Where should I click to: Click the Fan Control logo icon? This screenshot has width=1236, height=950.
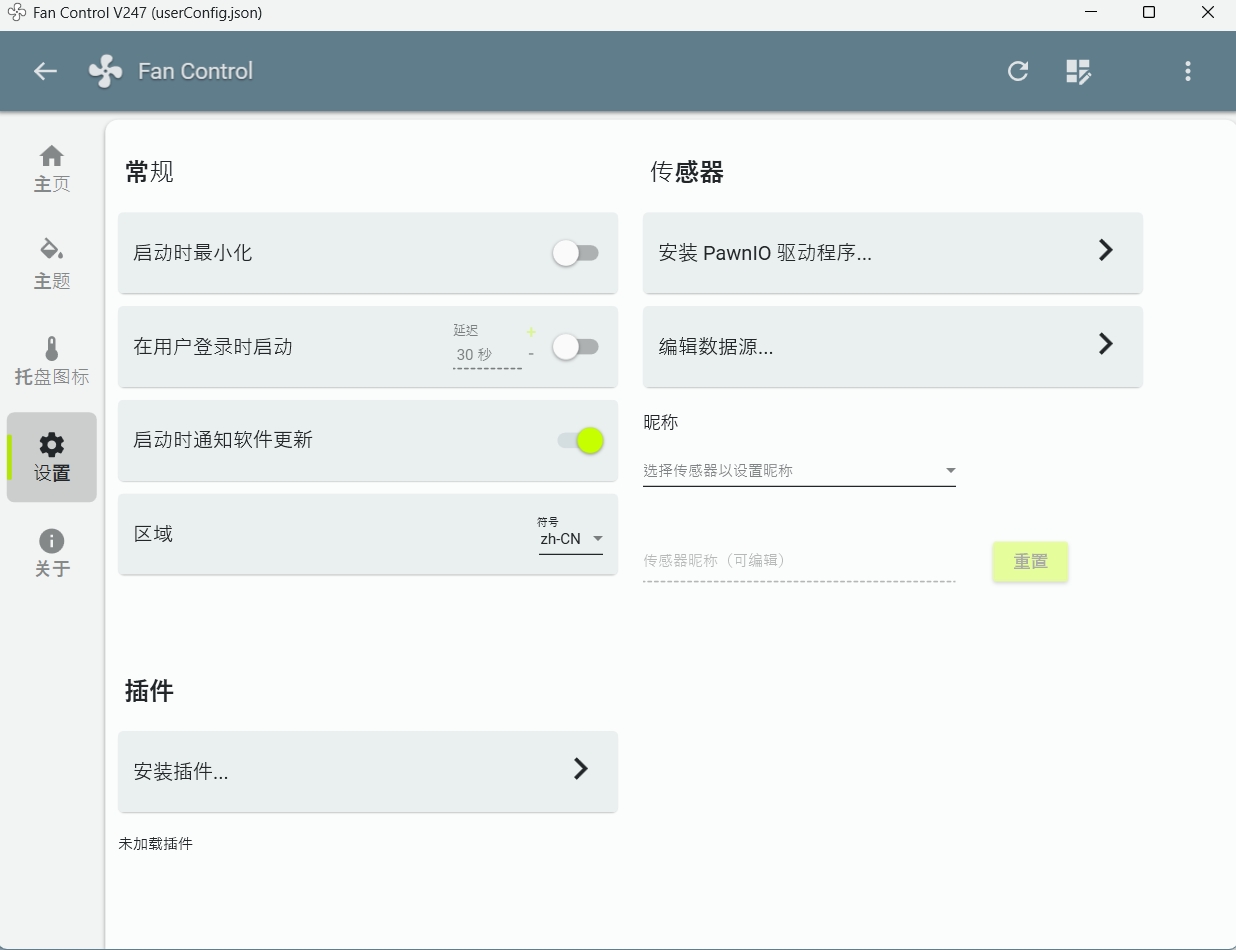pos(104,70)
